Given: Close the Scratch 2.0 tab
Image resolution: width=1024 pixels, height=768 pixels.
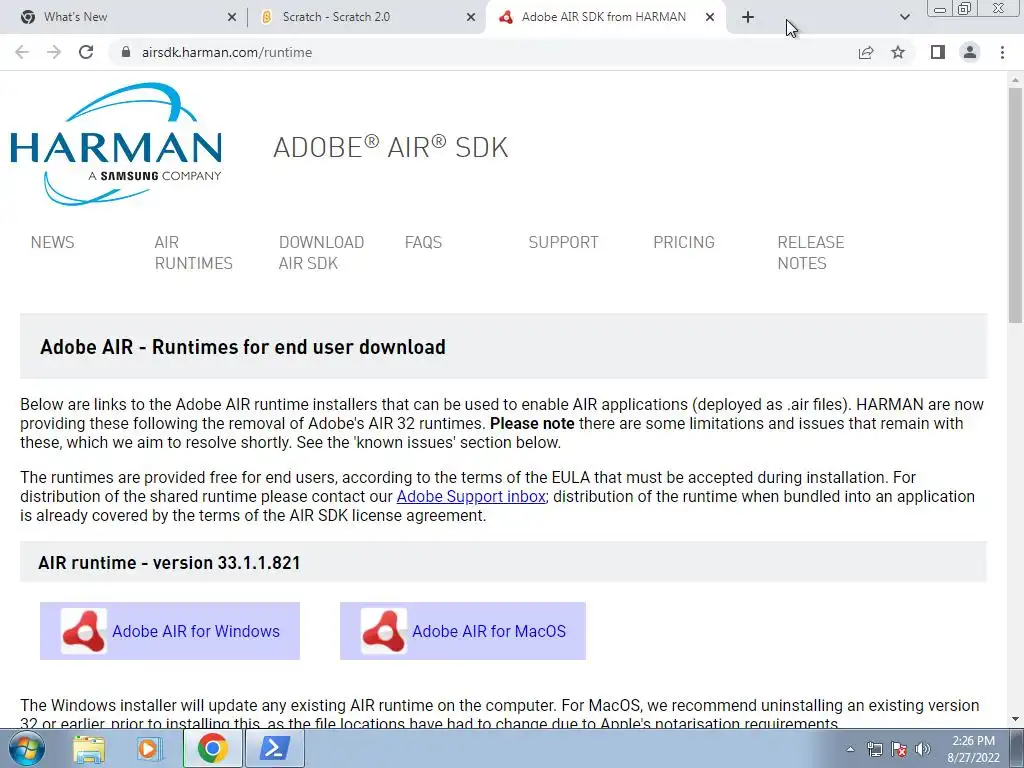Looking at the screenshot, I should (471, 18).
